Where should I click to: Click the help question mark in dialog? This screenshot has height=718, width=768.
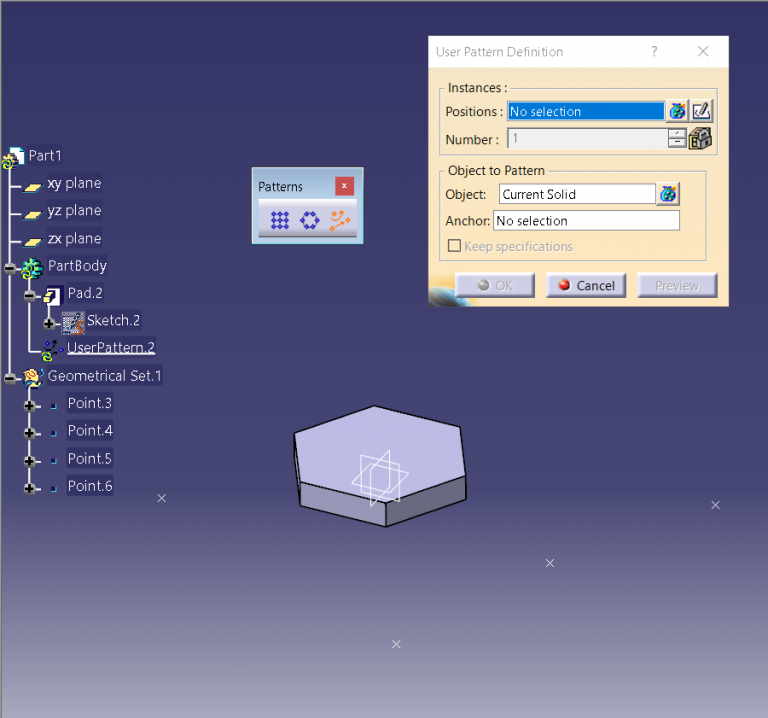[x=654, y=51]
